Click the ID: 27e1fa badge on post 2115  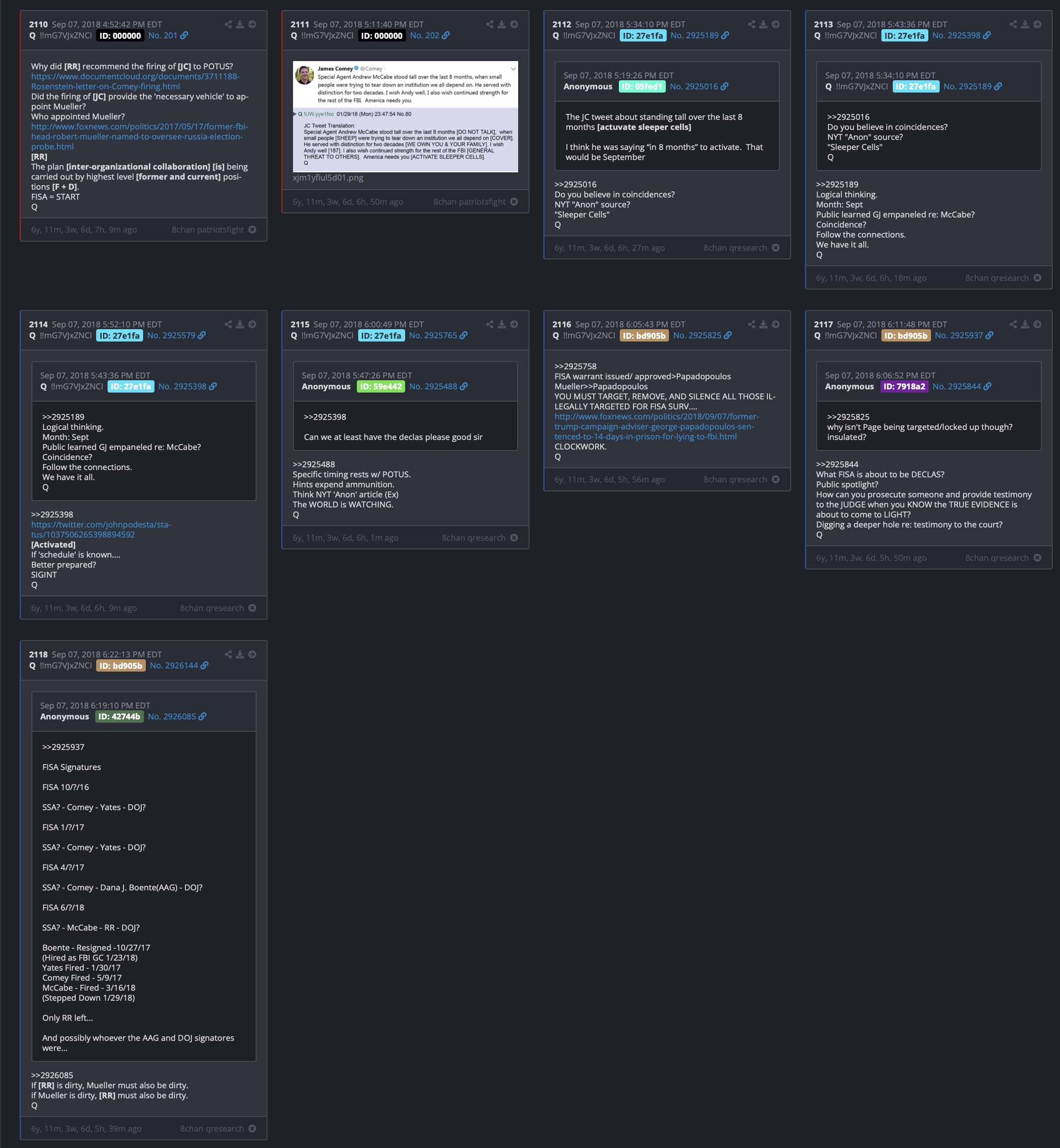pos(381,336)
